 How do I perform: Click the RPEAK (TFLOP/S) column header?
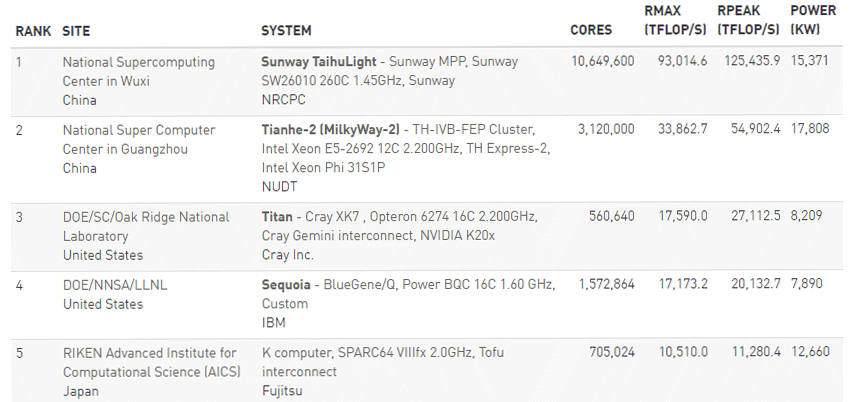748,21
